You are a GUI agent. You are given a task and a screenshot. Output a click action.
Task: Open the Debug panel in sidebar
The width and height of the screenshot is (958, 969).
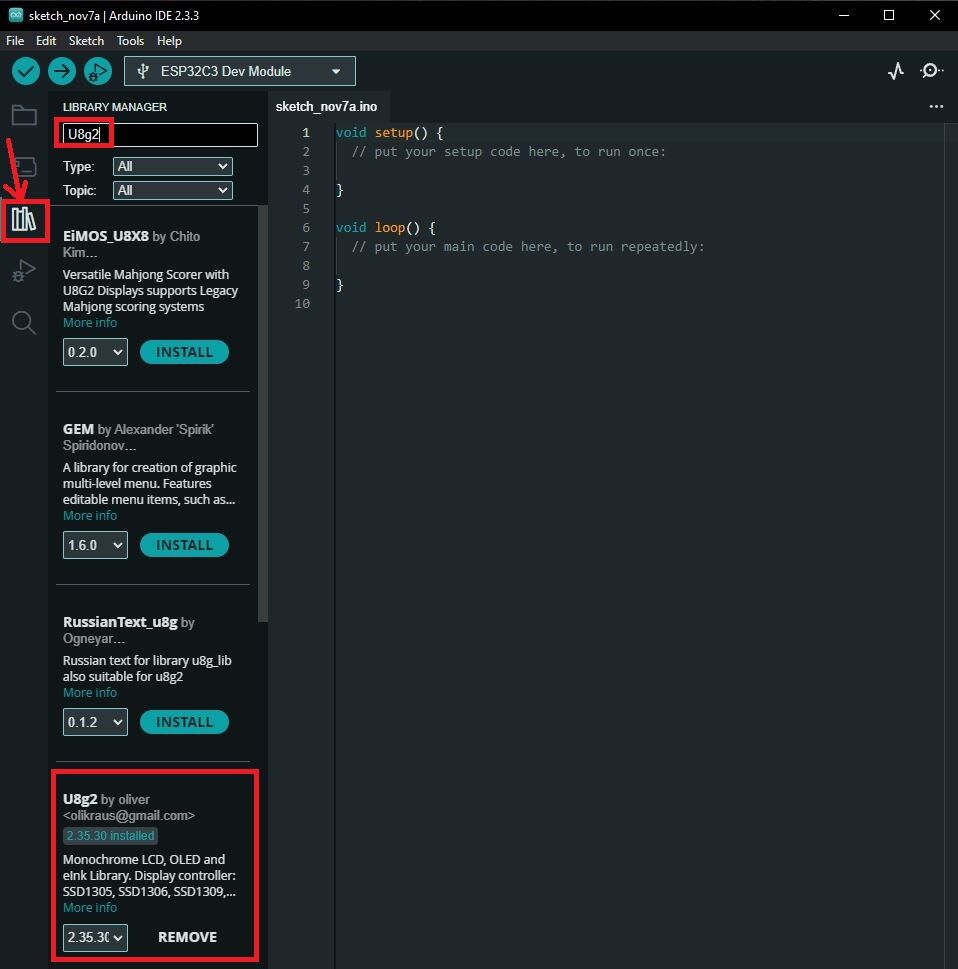click(24, 271)
